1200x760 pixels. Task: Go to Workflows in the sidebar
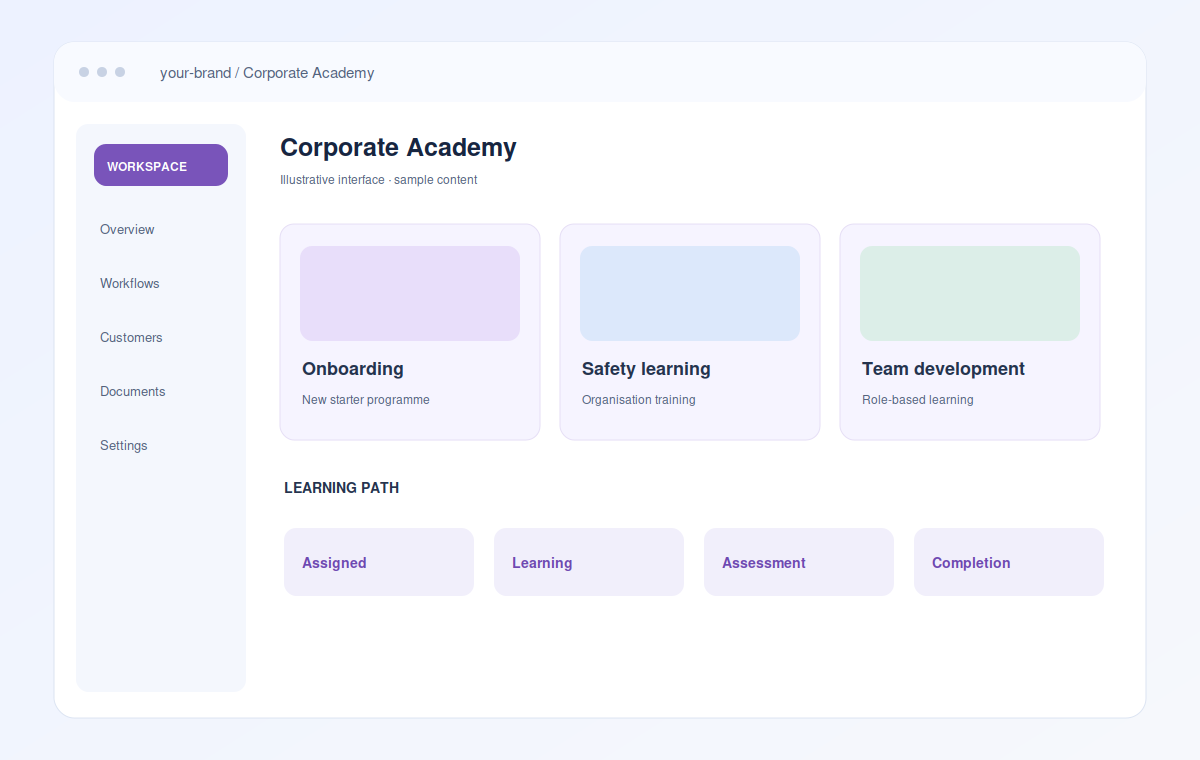130,283
